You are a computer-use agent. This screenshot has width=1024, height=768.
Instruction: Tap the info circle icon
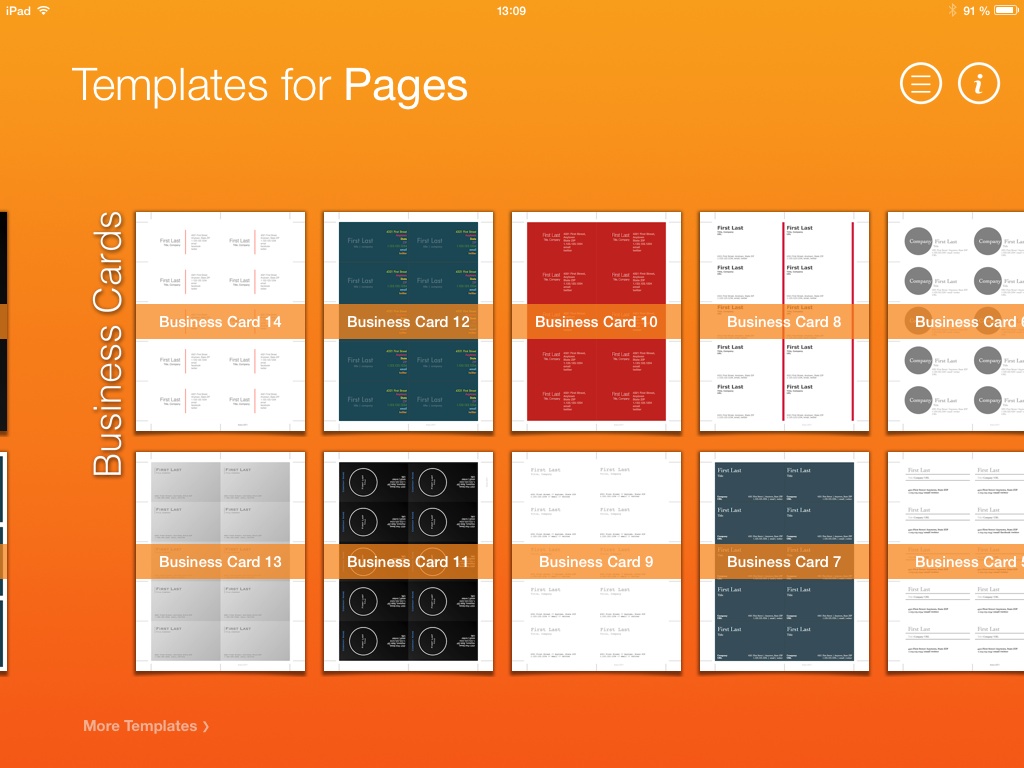point(979,84)
